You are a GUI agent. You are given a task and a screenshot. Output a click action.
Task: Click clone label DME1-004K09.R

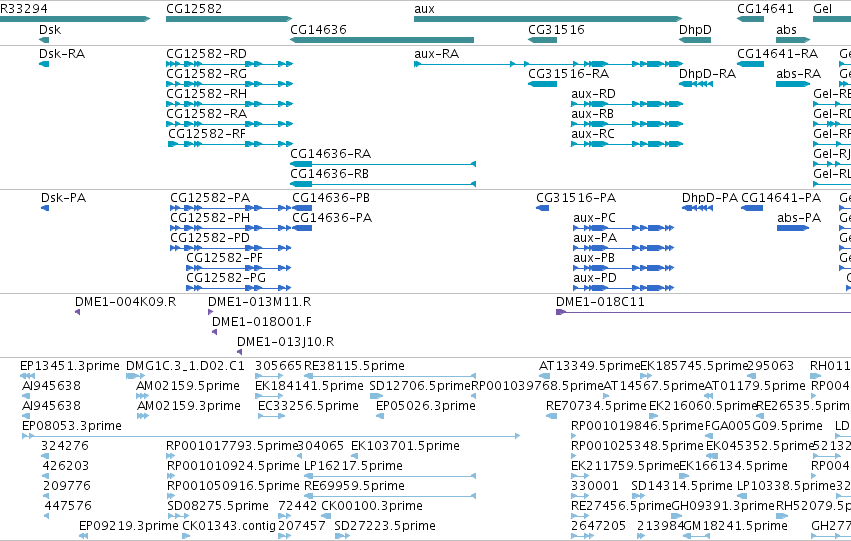125,302
